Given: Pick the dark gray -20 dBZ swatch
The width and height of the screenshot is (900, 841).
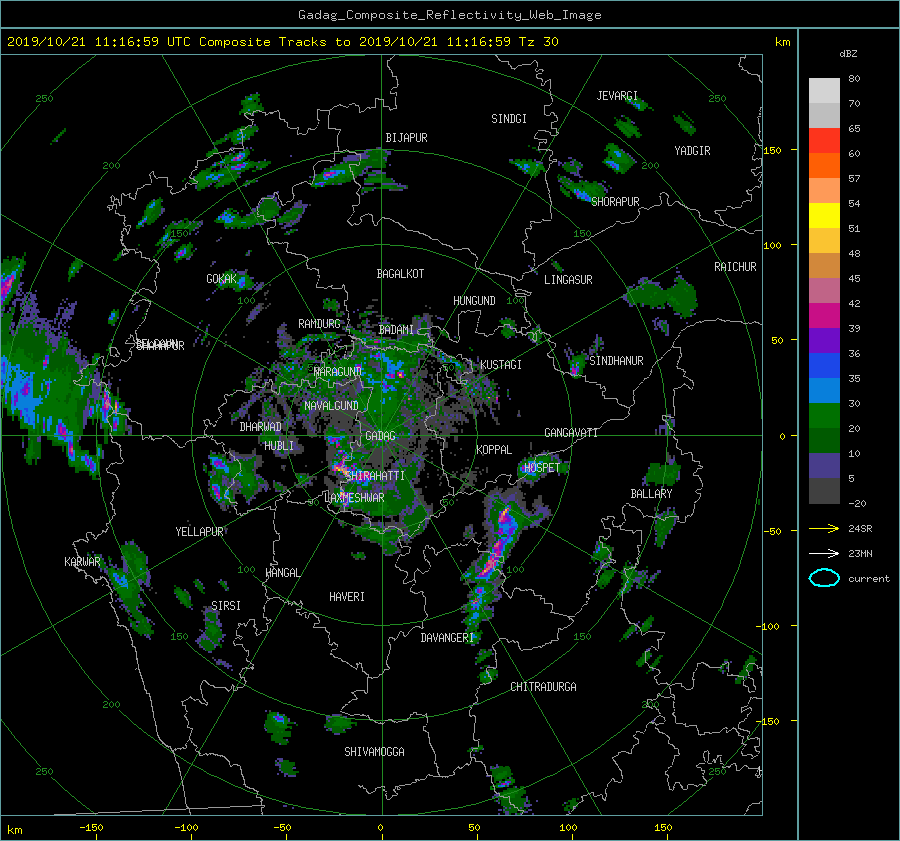Looking at the screenshot, I should tap(824, 491).
